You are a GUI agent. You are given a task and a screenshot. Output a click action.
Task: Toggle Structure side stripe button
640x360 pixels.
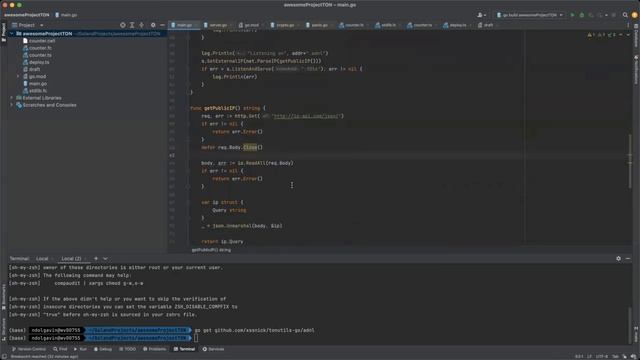[3, 329]
